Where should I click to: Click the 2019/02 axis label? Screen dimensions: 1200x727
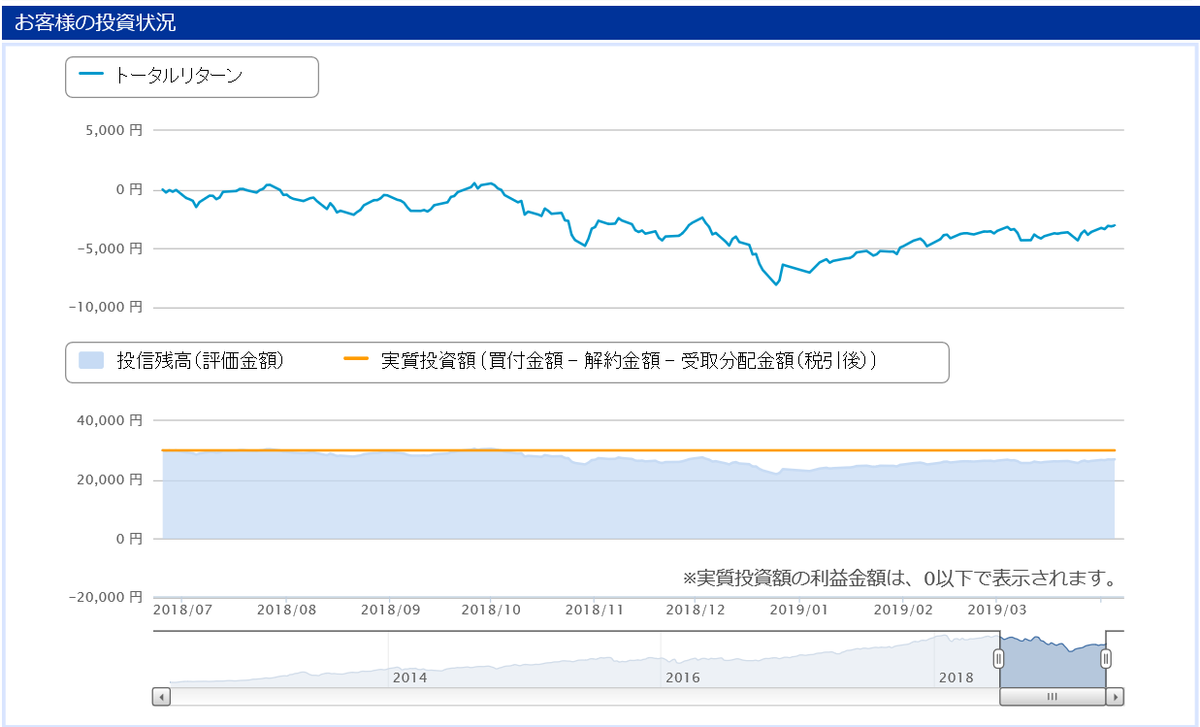pyautogui.click(x=903, y=607)
